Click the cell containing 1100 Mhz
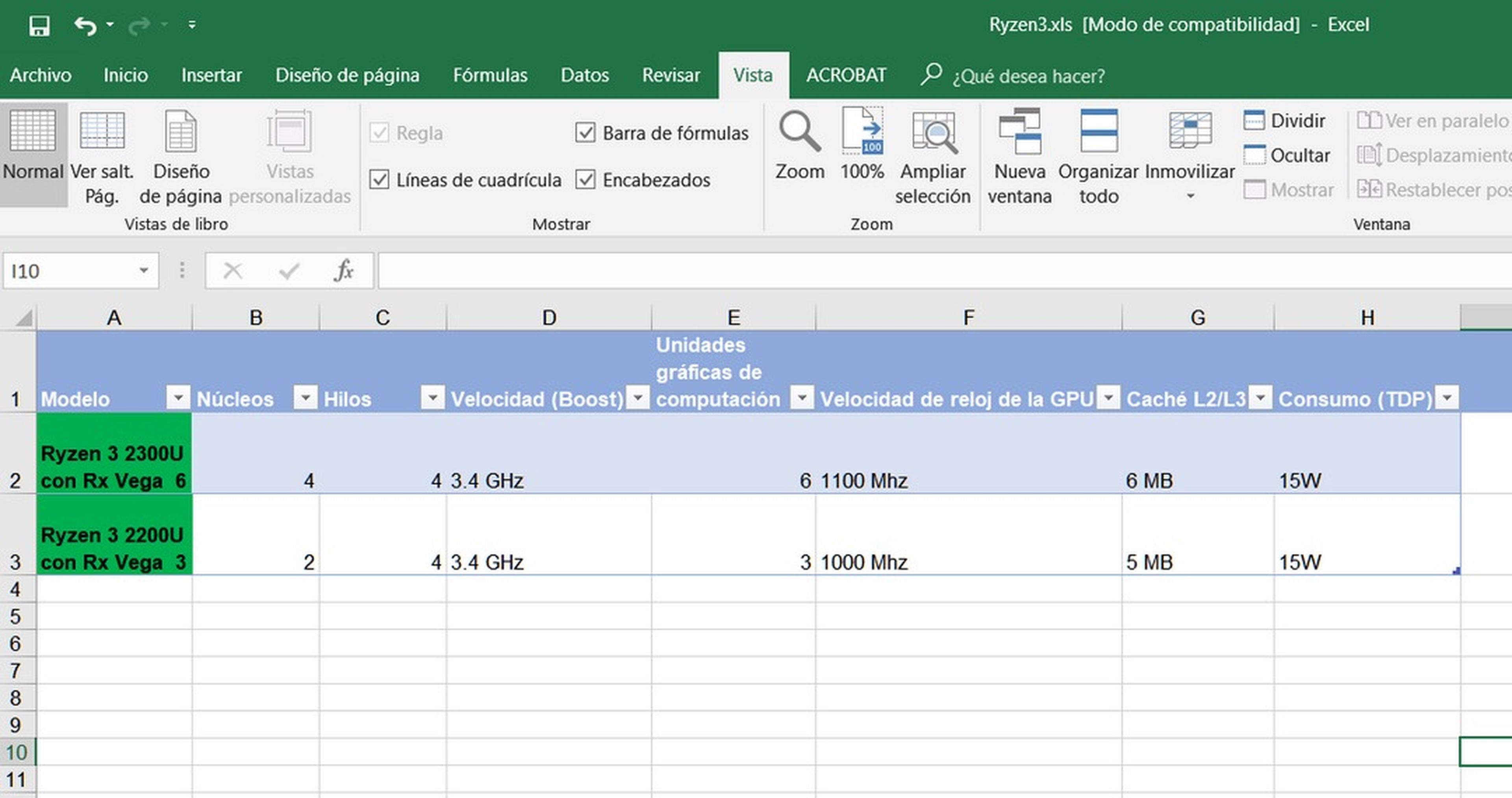 [x=969, y=453]
